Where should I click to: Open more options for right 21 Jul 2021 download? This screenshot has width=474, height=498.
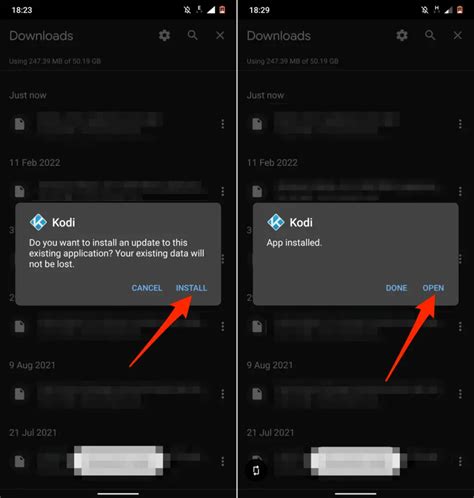460,461
